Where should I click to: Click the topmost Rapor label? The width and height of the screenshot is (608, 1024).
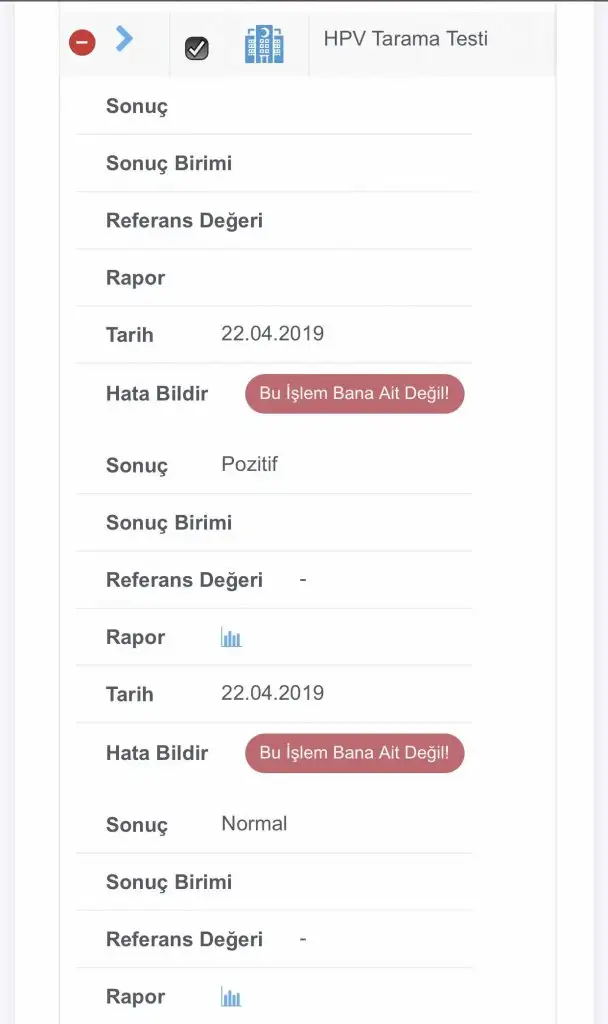click(x=135, y=277)
